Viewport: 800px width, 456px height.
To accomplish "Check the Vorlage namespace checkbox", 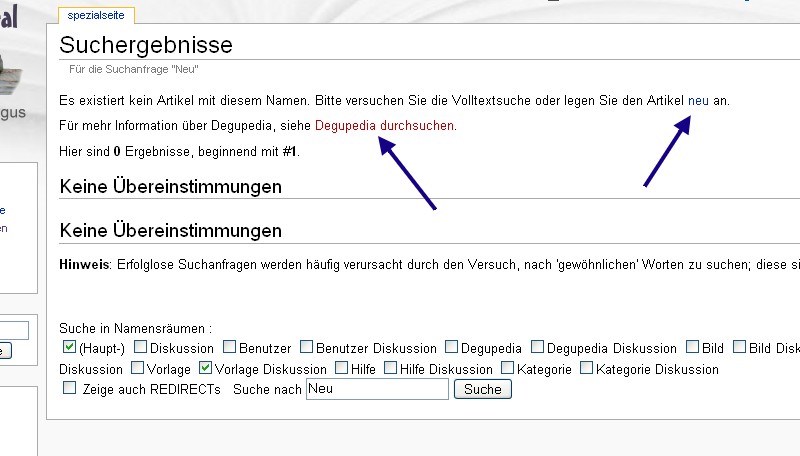I will pyautogui.click(x=138, y=369).
